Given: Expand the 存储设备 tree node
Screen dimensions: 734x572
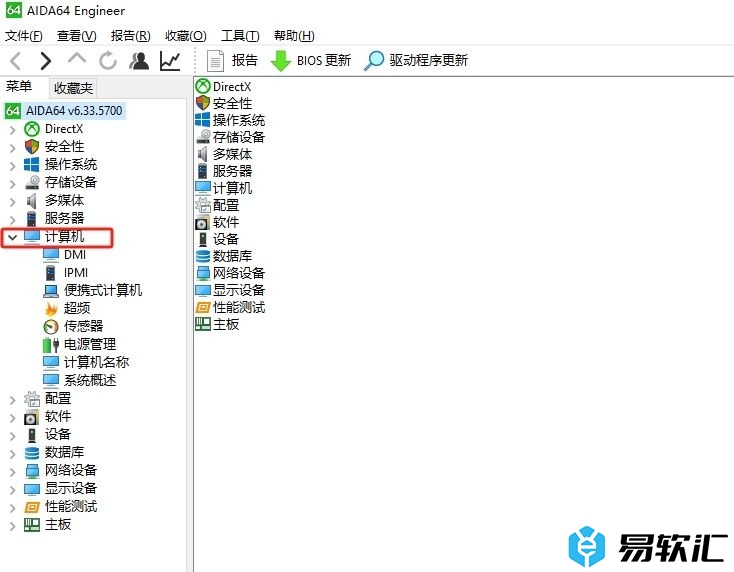Looking at the screenshot, I should point(13,183).
